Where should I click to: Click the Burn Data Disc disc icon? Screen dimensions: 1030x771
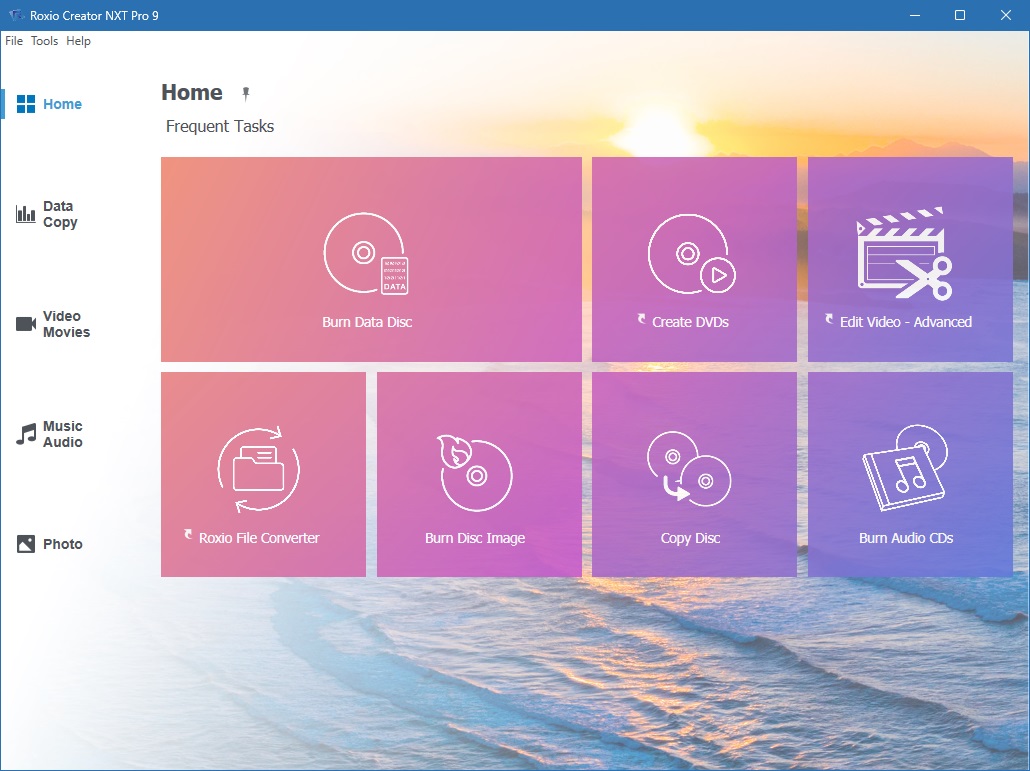(367, 253)
